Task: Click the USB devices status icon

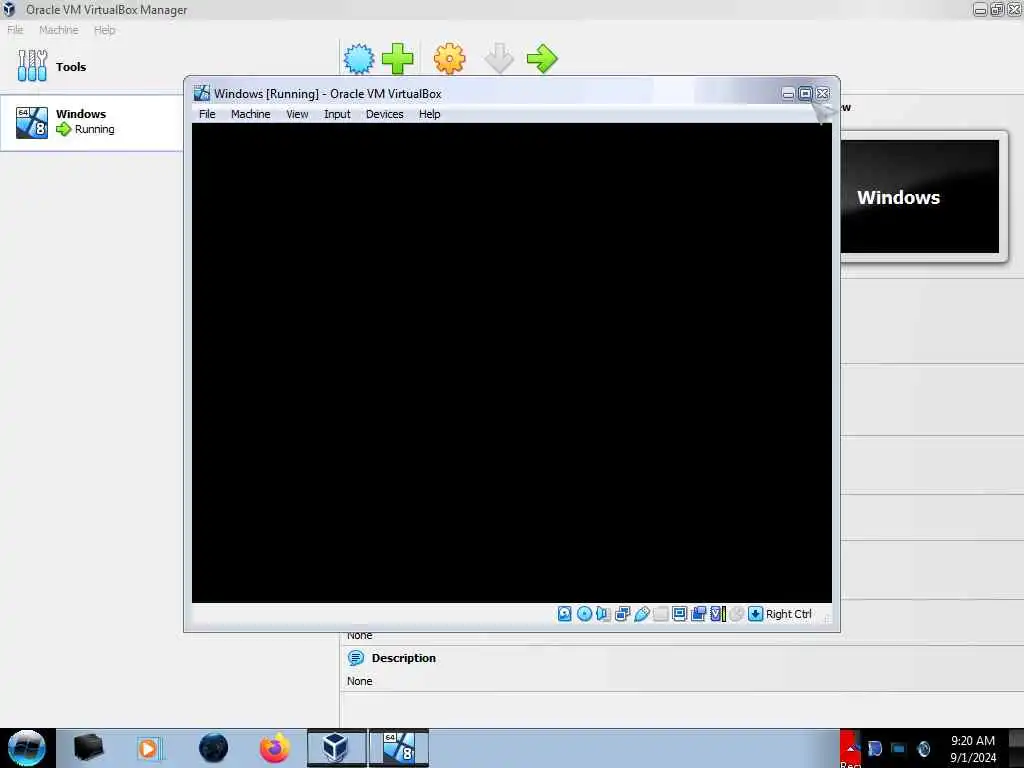Action: coord(642,613)
